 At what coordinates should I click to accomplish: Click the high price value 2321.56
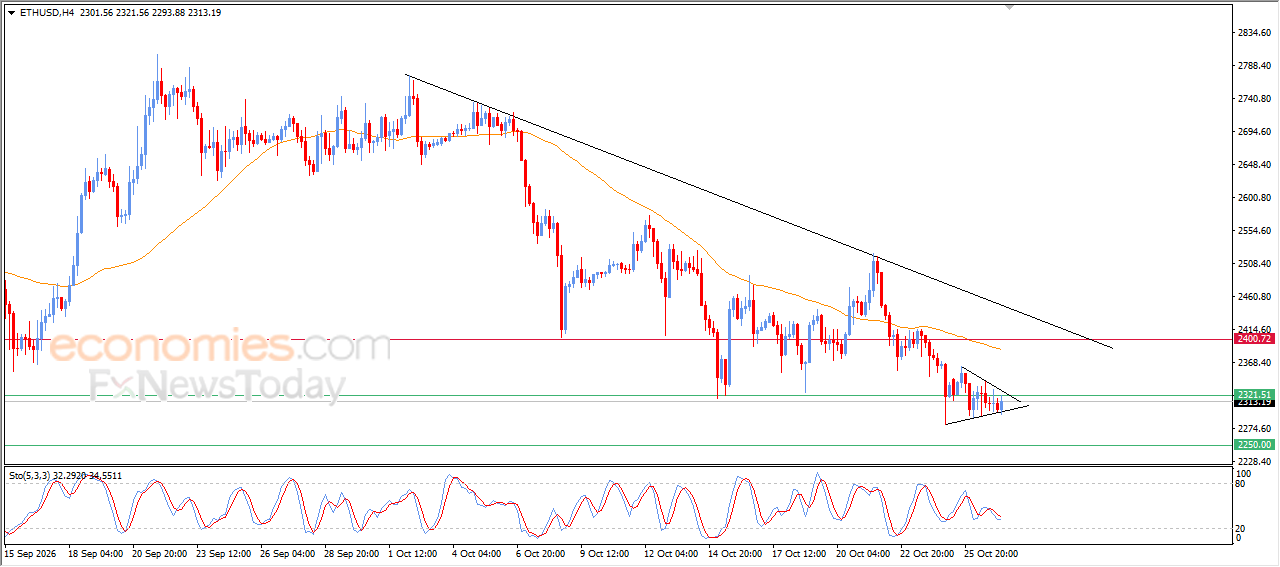[x=131, y=13]
